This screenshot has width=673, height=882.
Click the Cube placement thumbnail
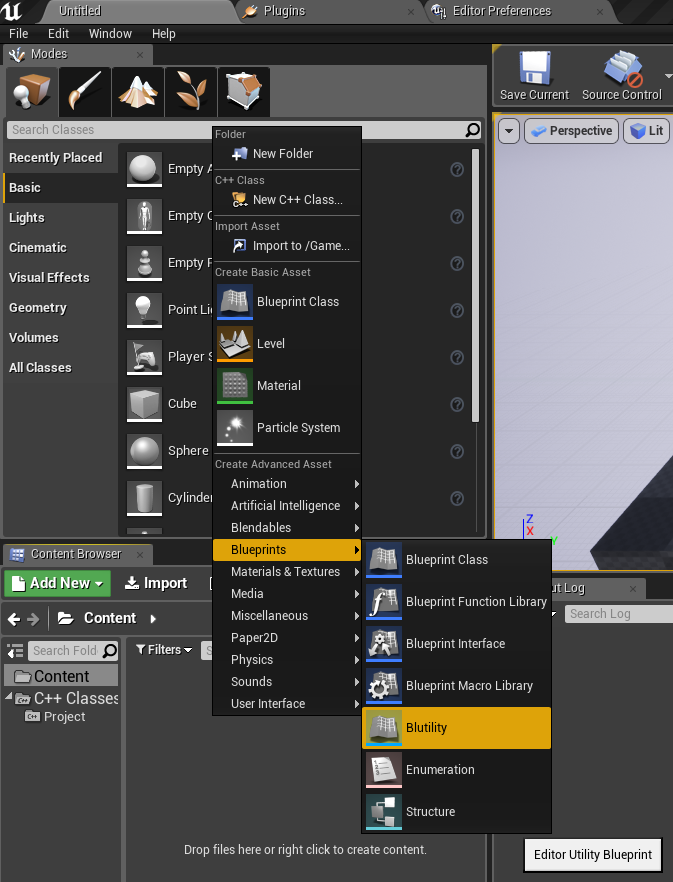coord(145,404)
